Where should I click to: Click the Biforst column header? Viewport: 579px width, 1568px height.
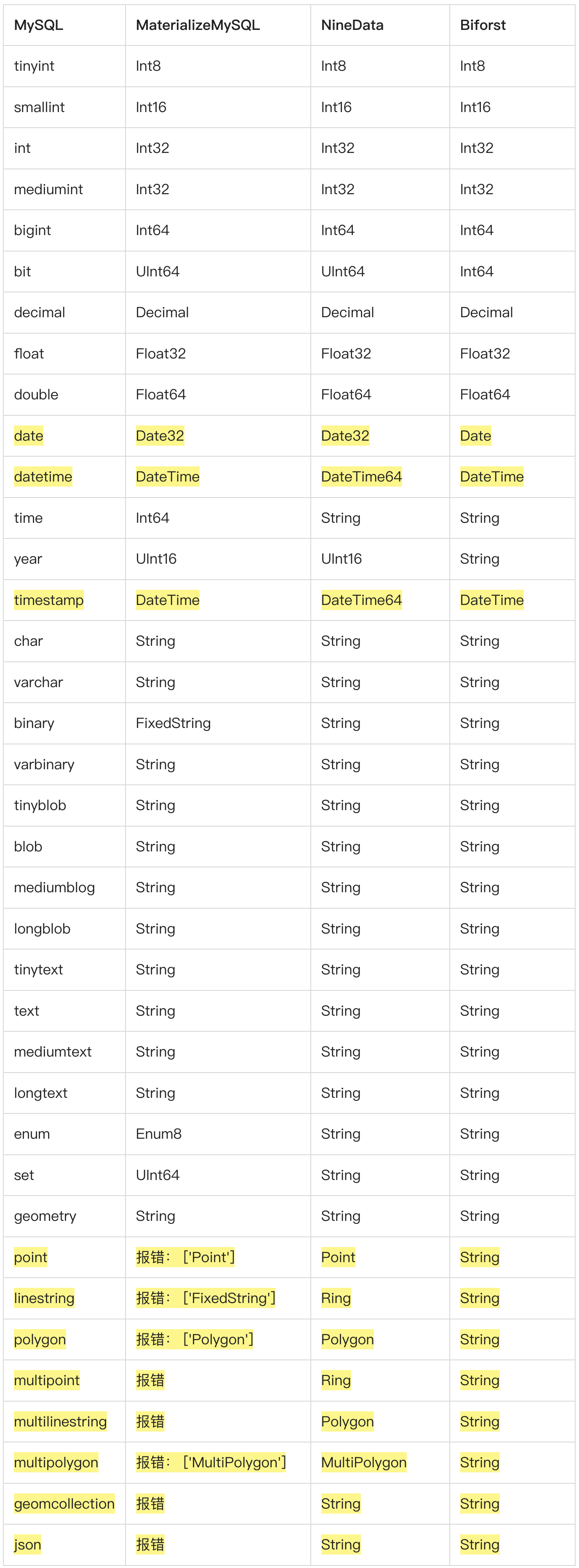pyautogui.click(x=483, y=25)
